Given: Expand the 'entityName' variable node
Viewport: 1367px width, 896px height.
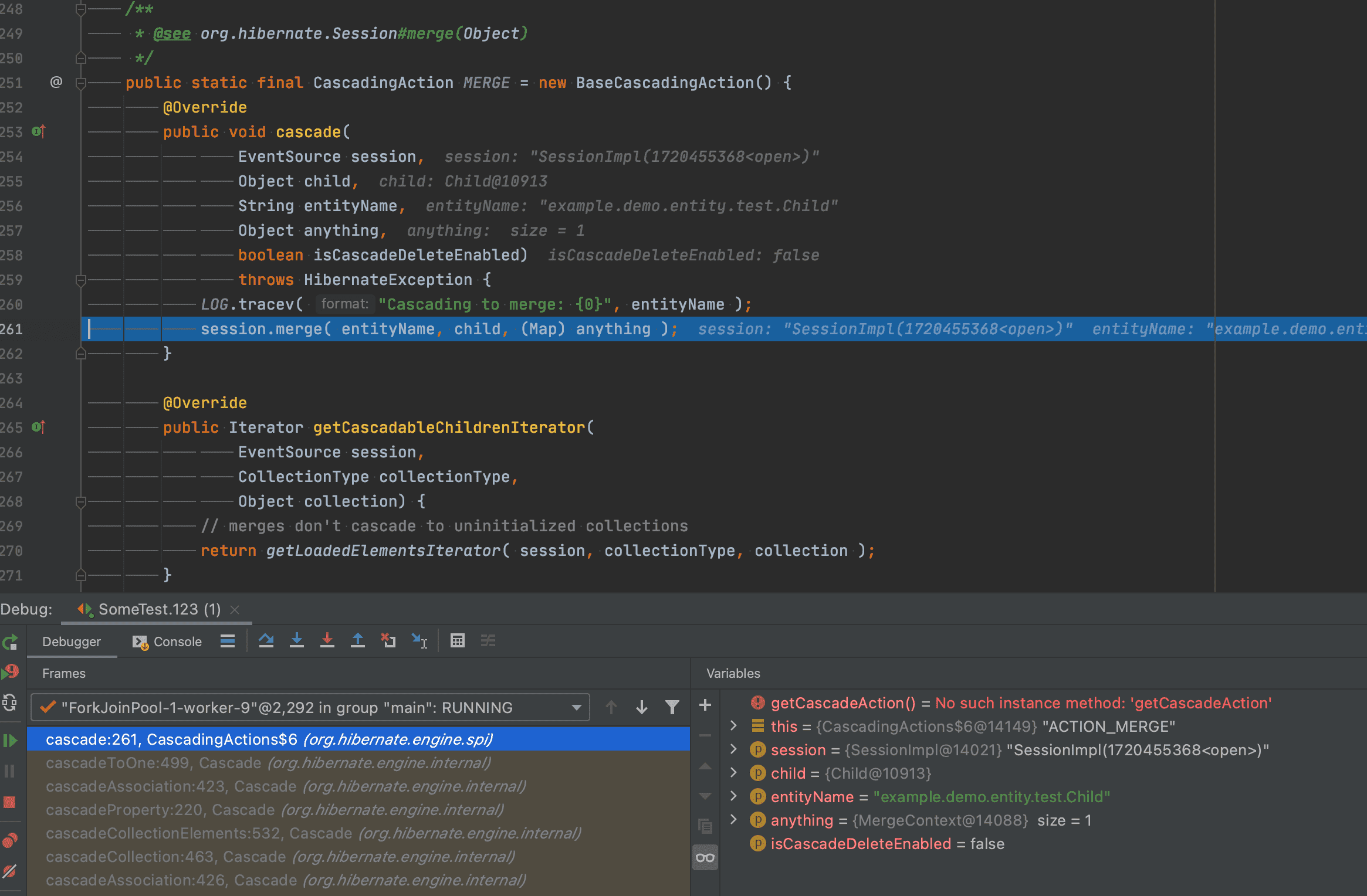Looking at the screenshot, I should [x=733, y=796].
